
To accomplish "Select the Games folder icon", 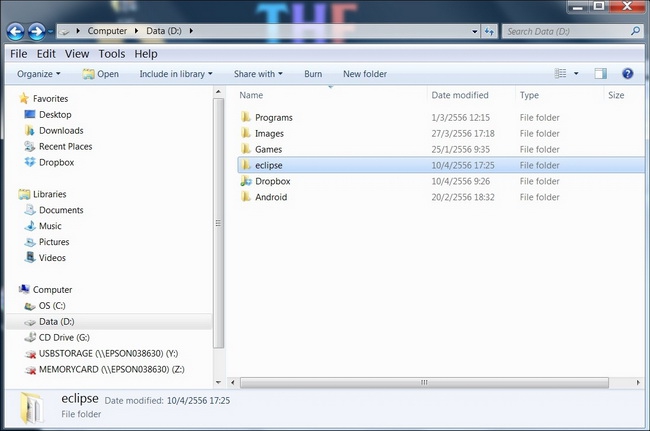I will tap(246, 149).
